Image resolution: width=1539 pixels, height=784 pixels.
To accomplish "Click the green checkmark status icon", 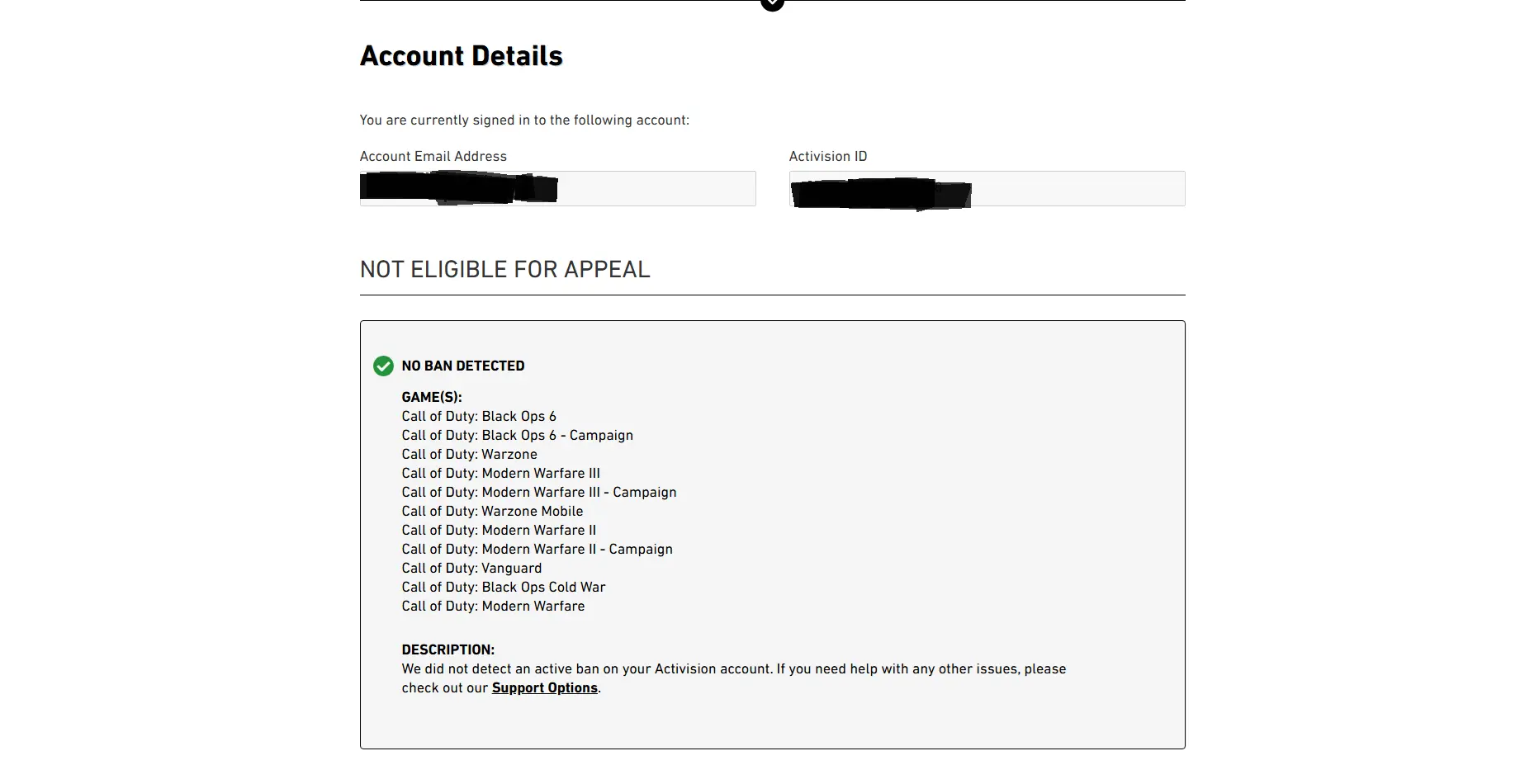I will click(383, 366).
